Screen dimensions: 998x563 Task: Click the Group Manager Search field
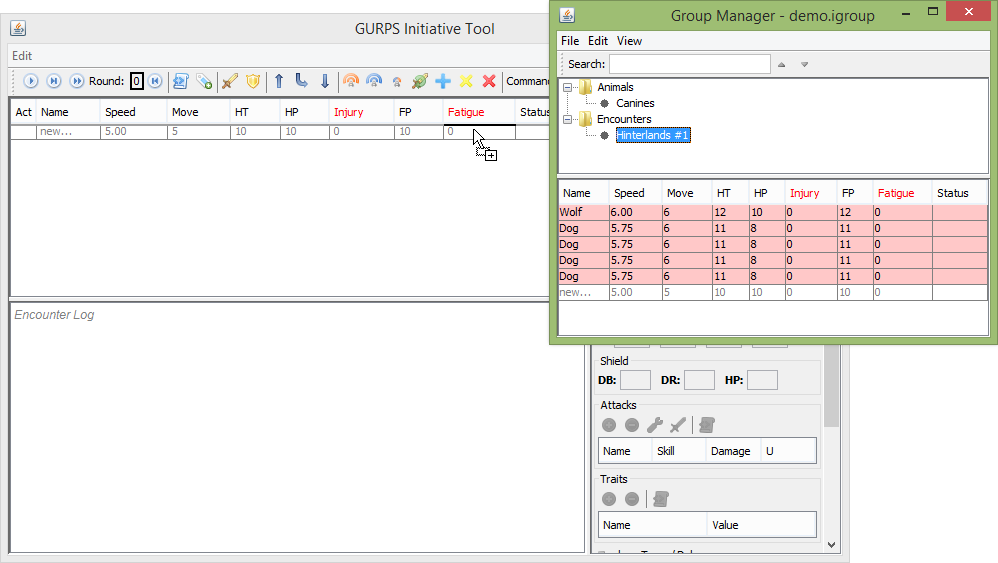click(690, 64)
